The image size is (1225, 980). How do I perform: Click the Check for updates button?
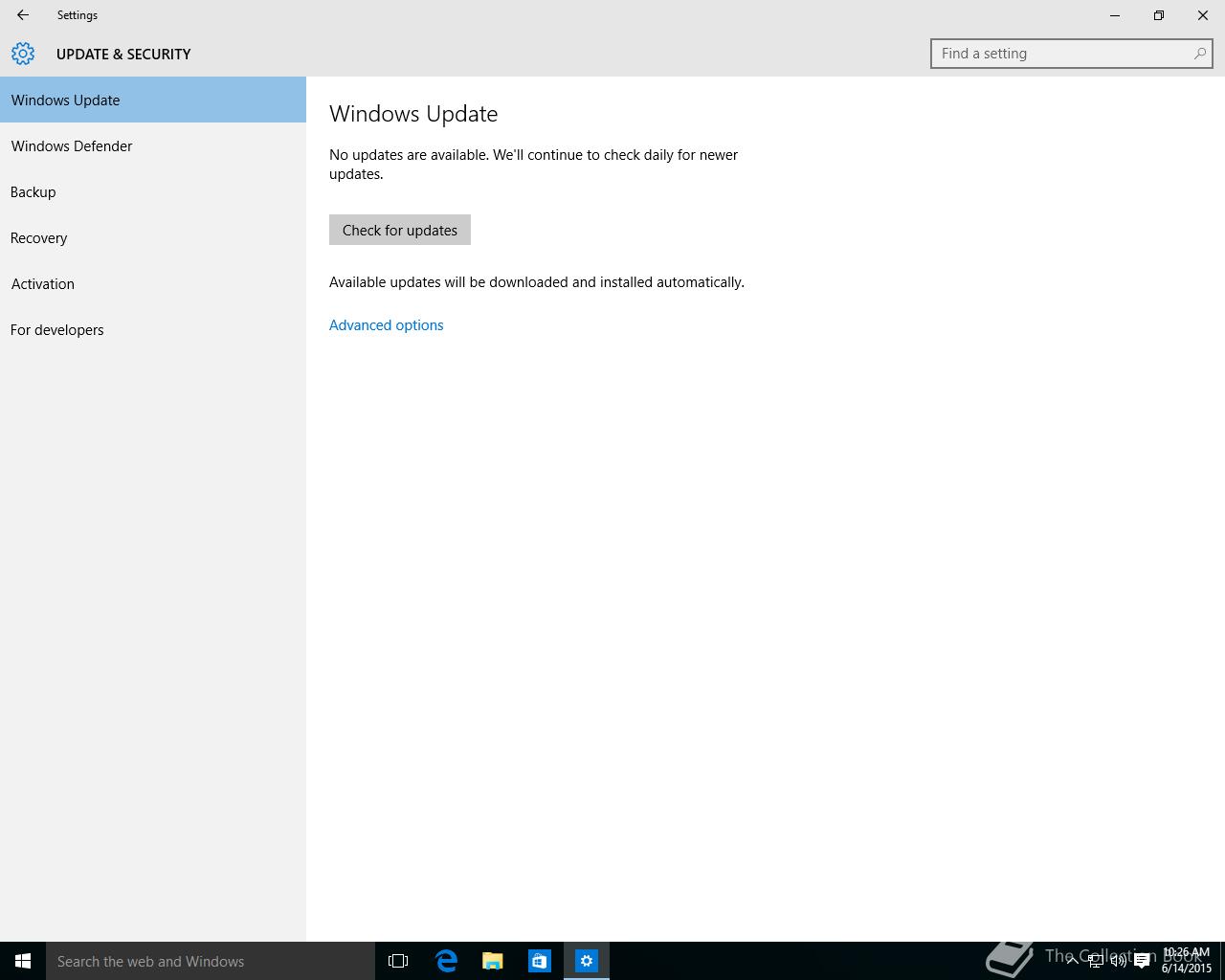click(x=400, y=230)
